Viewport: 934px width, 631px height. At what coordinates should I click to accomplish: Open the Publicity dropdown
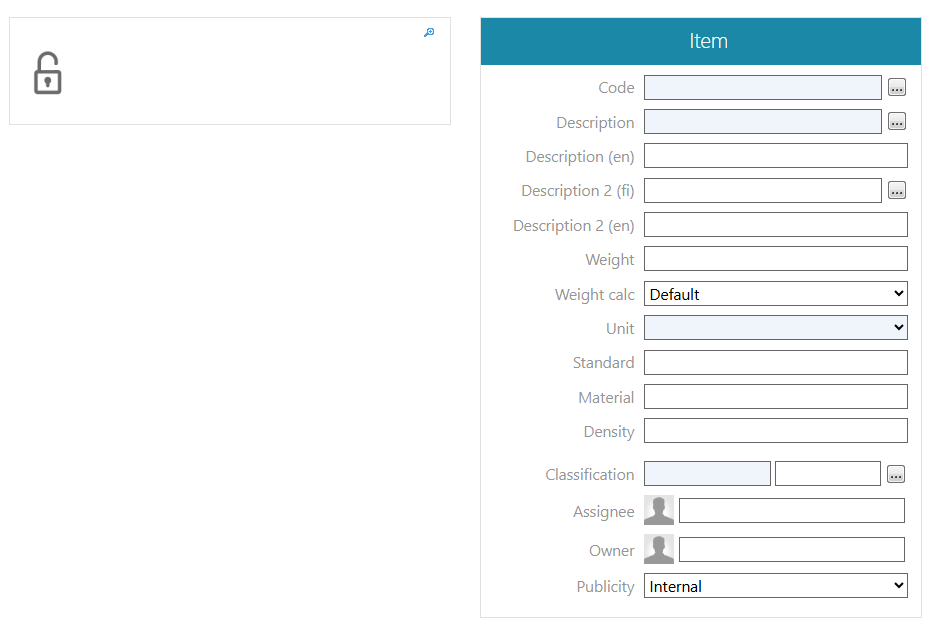pos(775,586)
